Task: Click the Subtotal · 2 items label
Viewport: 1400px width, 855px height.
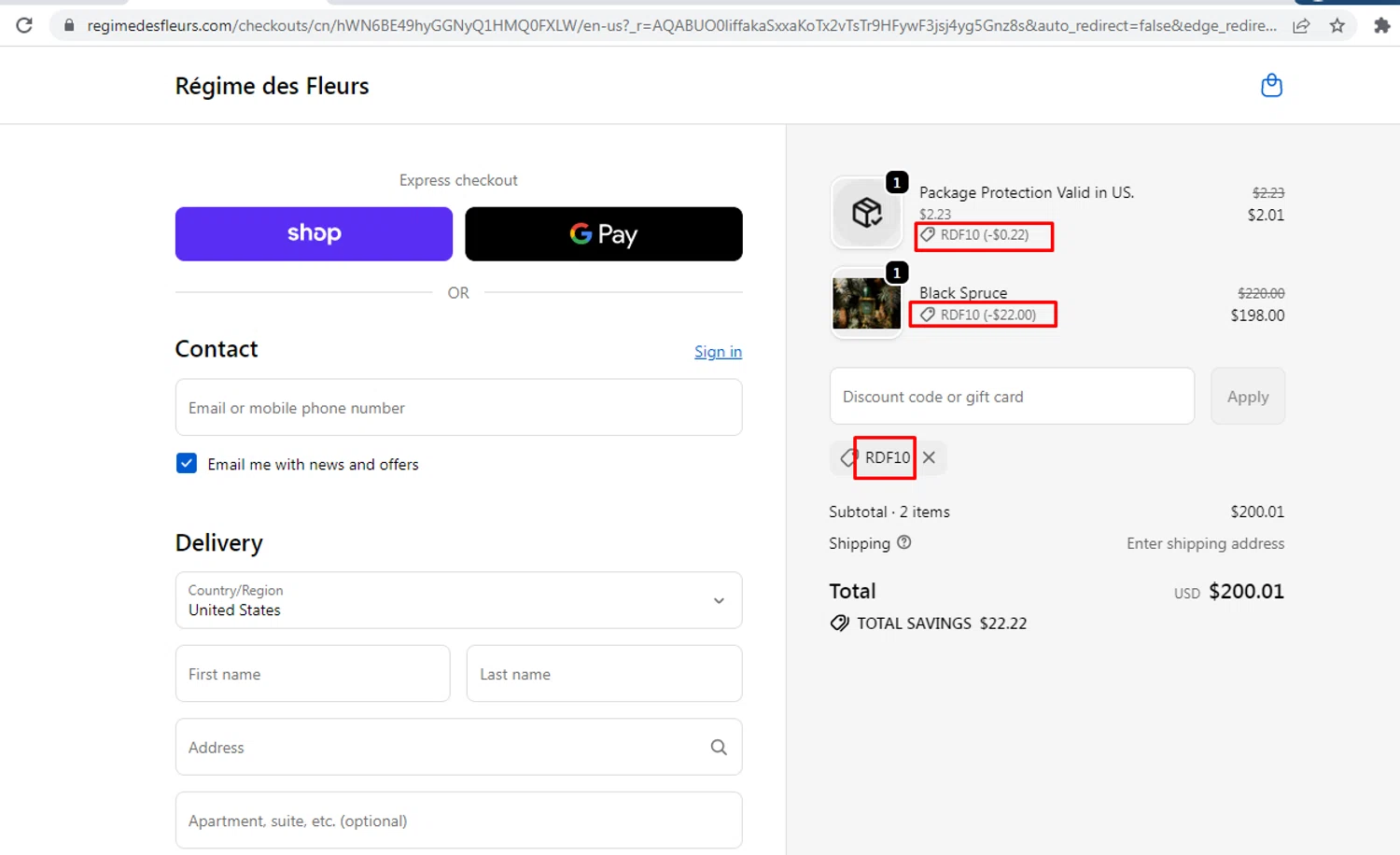Action: 889,512
